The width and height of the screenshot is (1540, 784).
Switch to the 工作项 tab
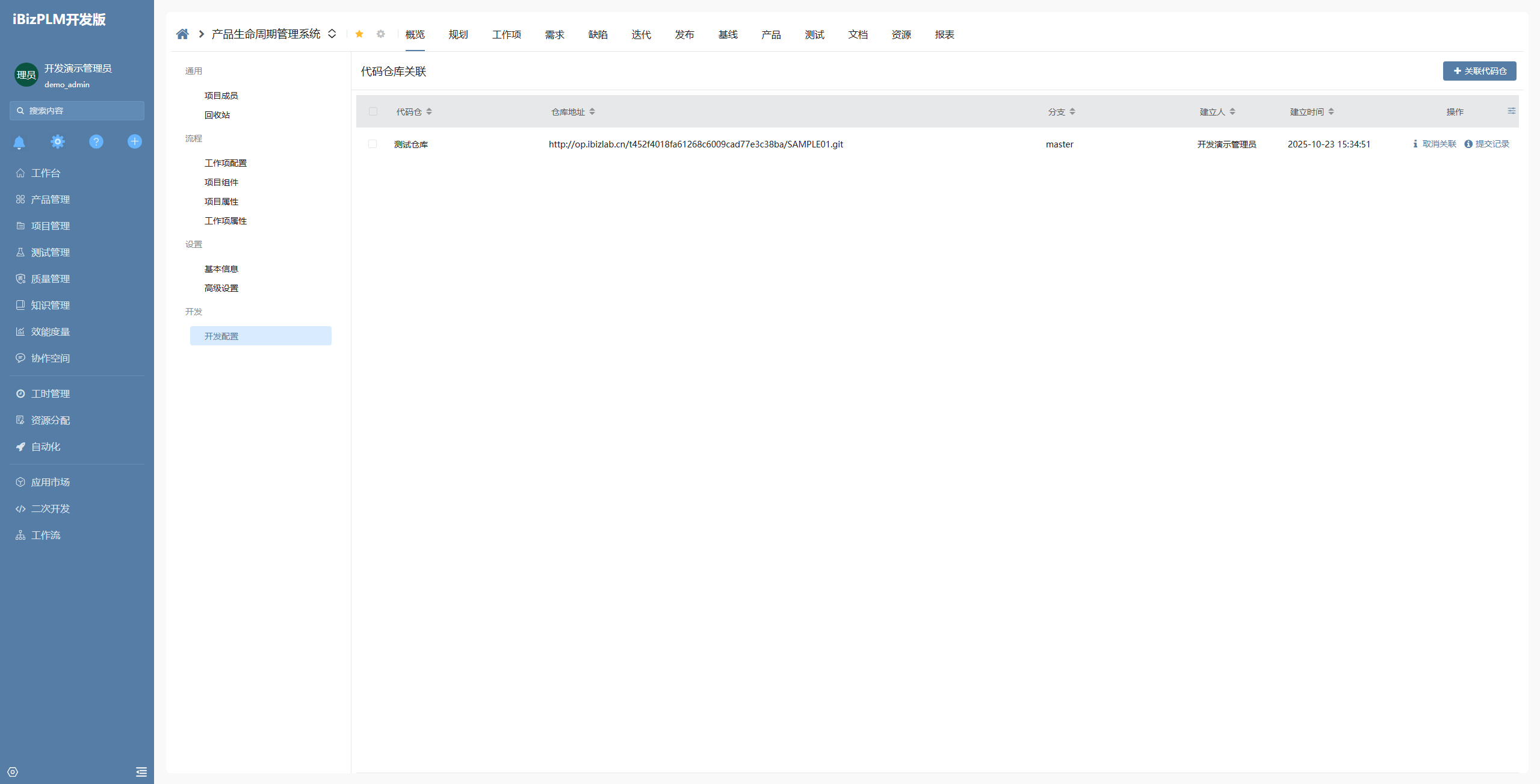506,35
